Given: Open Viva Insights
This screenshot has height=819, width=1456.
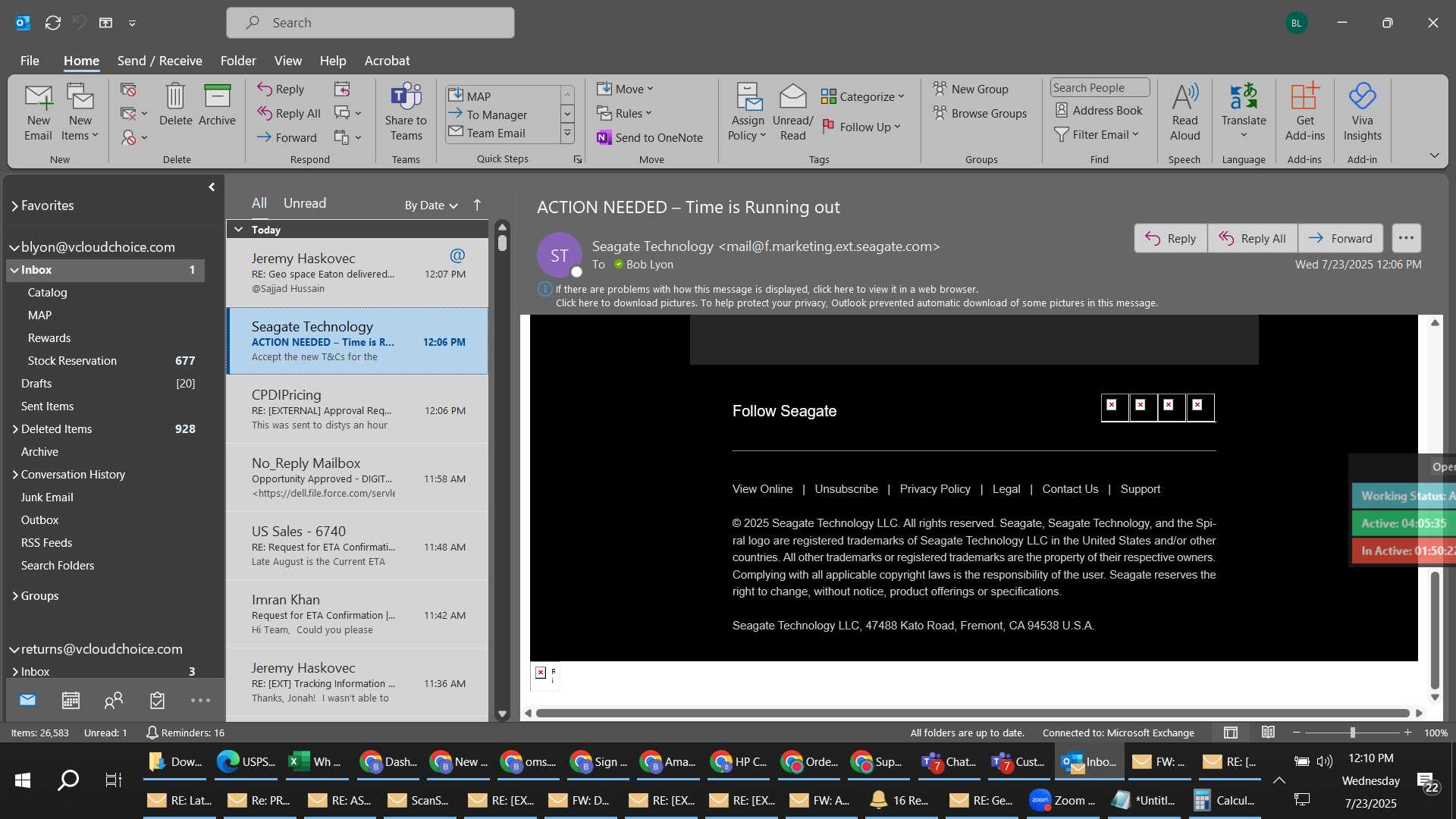Looking at the screenshot, I should [x=1362, y=112].
